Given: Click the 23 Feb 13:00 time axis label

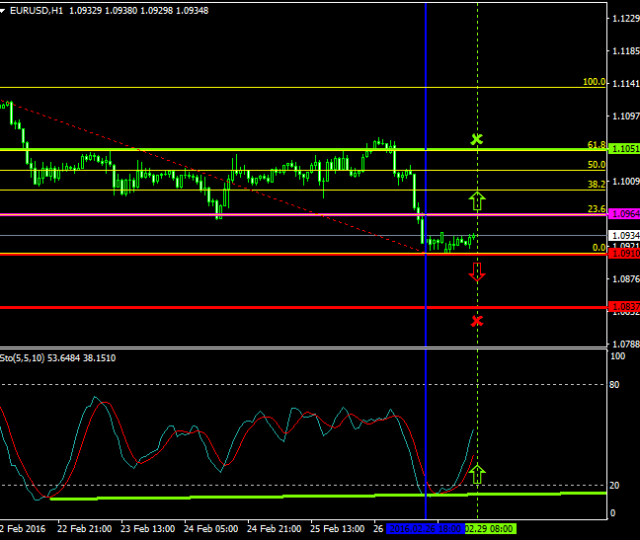Looking at the screenshot, I should click(x=150, y=528).
